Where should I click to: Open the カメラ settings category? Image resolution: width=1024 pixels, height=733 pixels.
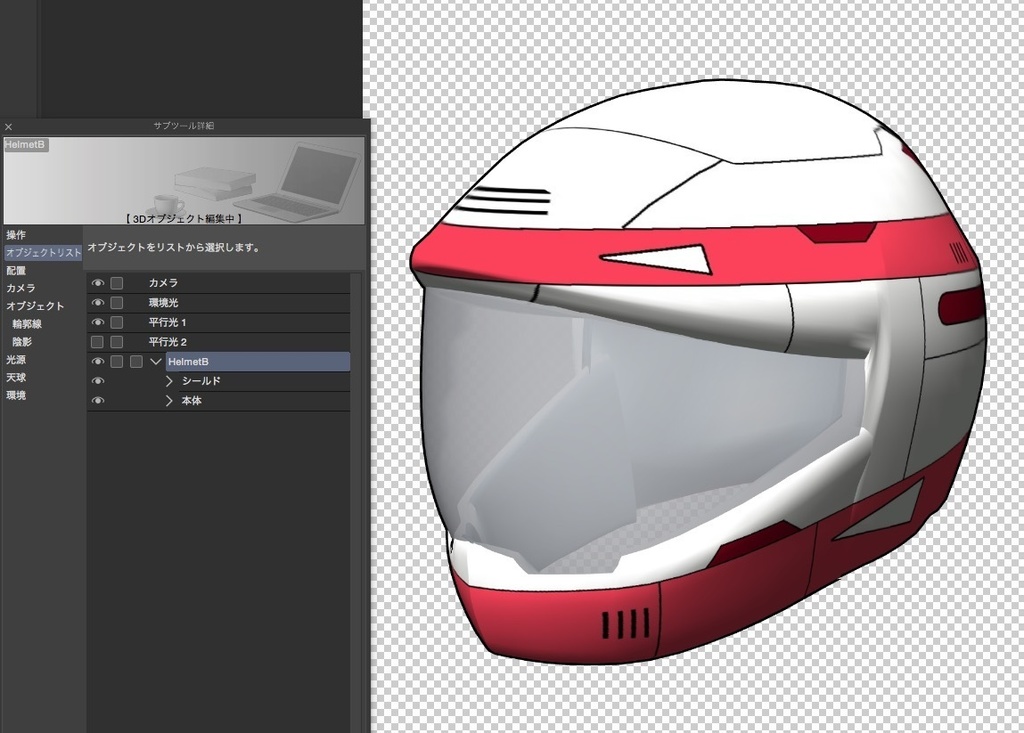click(21, 288)
